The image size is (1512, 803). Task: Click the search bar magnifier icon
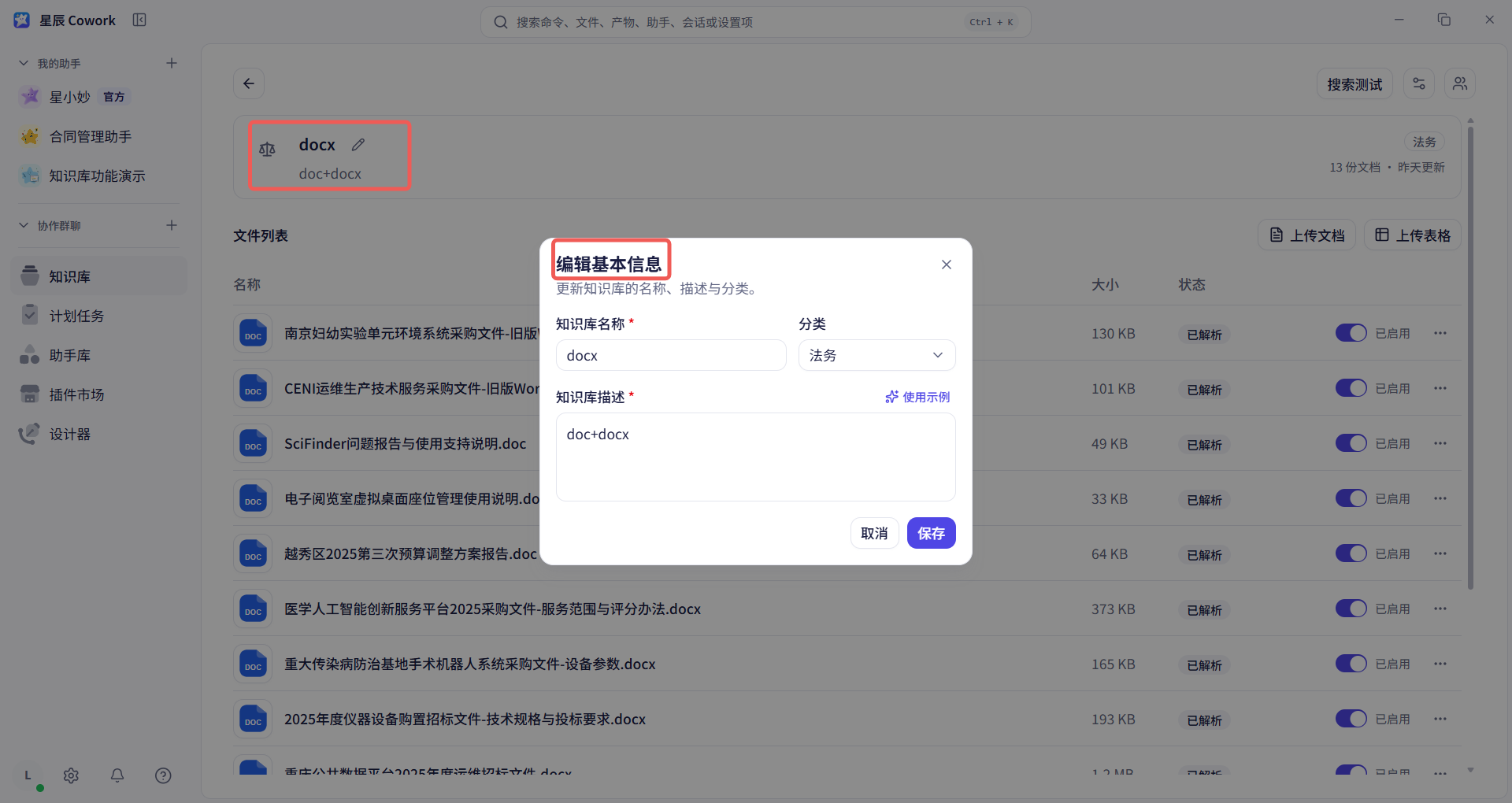[x=500, y=22]
